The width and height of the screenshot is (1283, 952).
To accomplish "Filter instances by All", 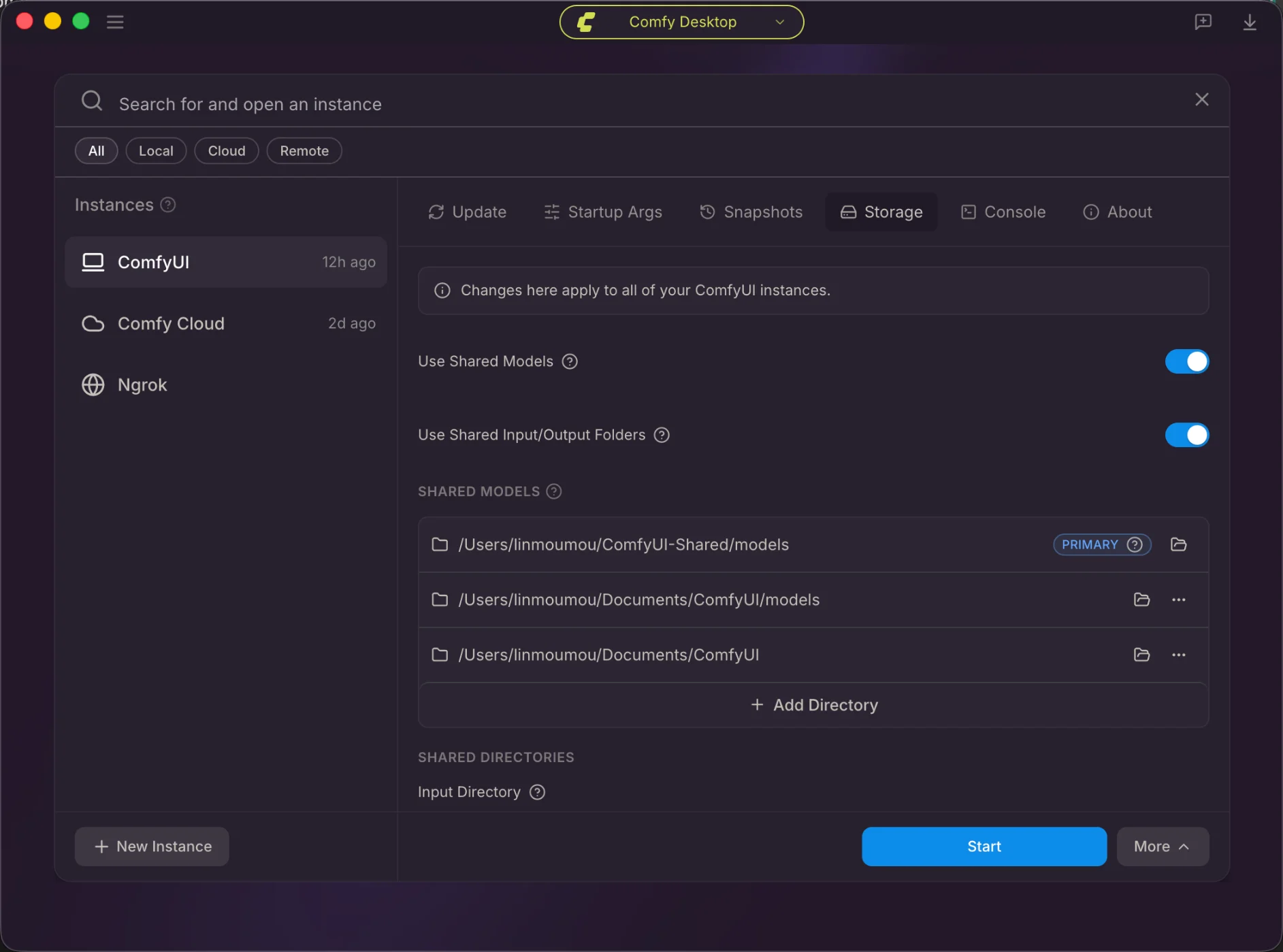I will (96, 150).
